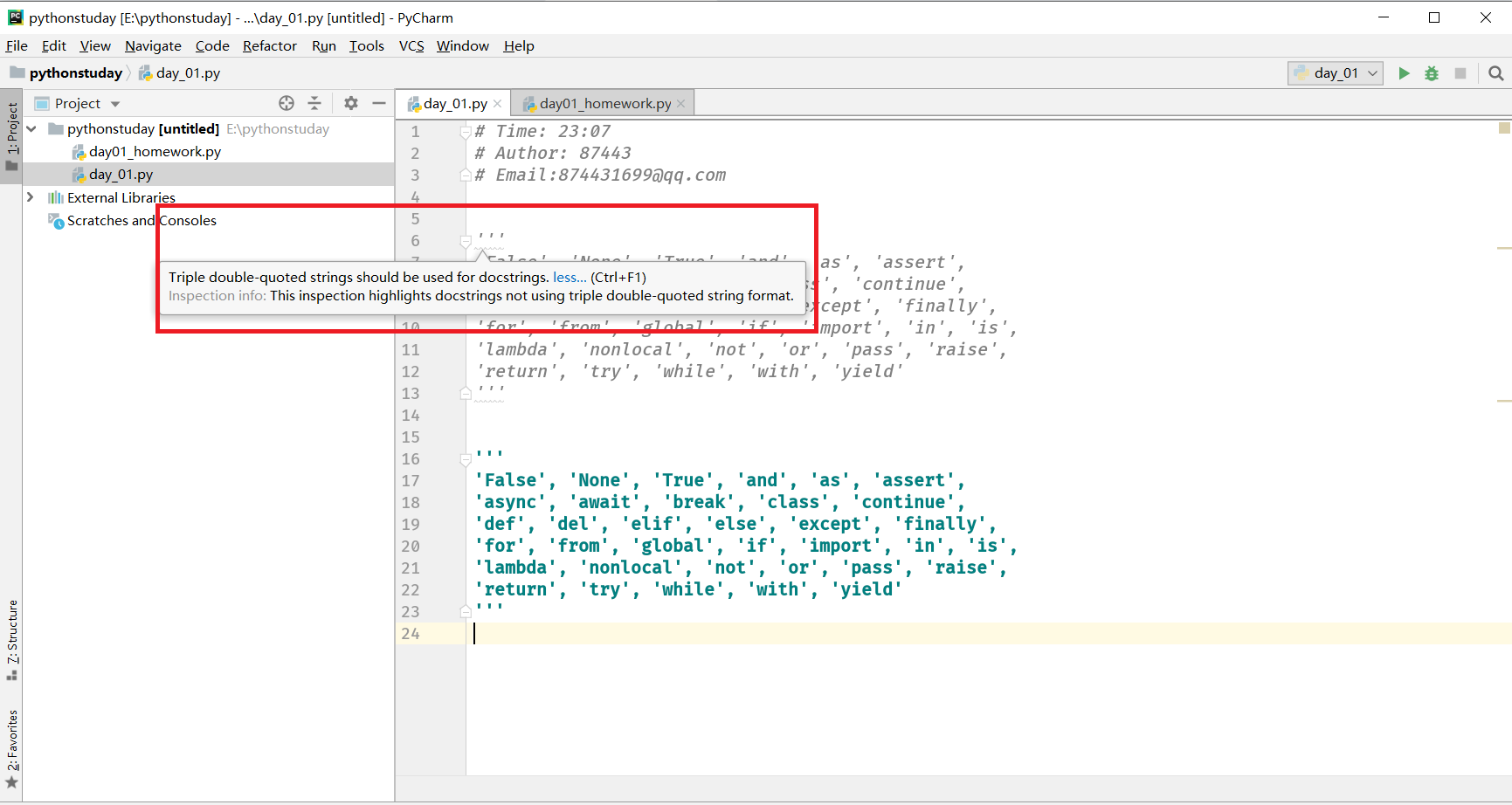Open the VCS menu
The width and height of the screenshot is (1512, 805).
point(411,45)
